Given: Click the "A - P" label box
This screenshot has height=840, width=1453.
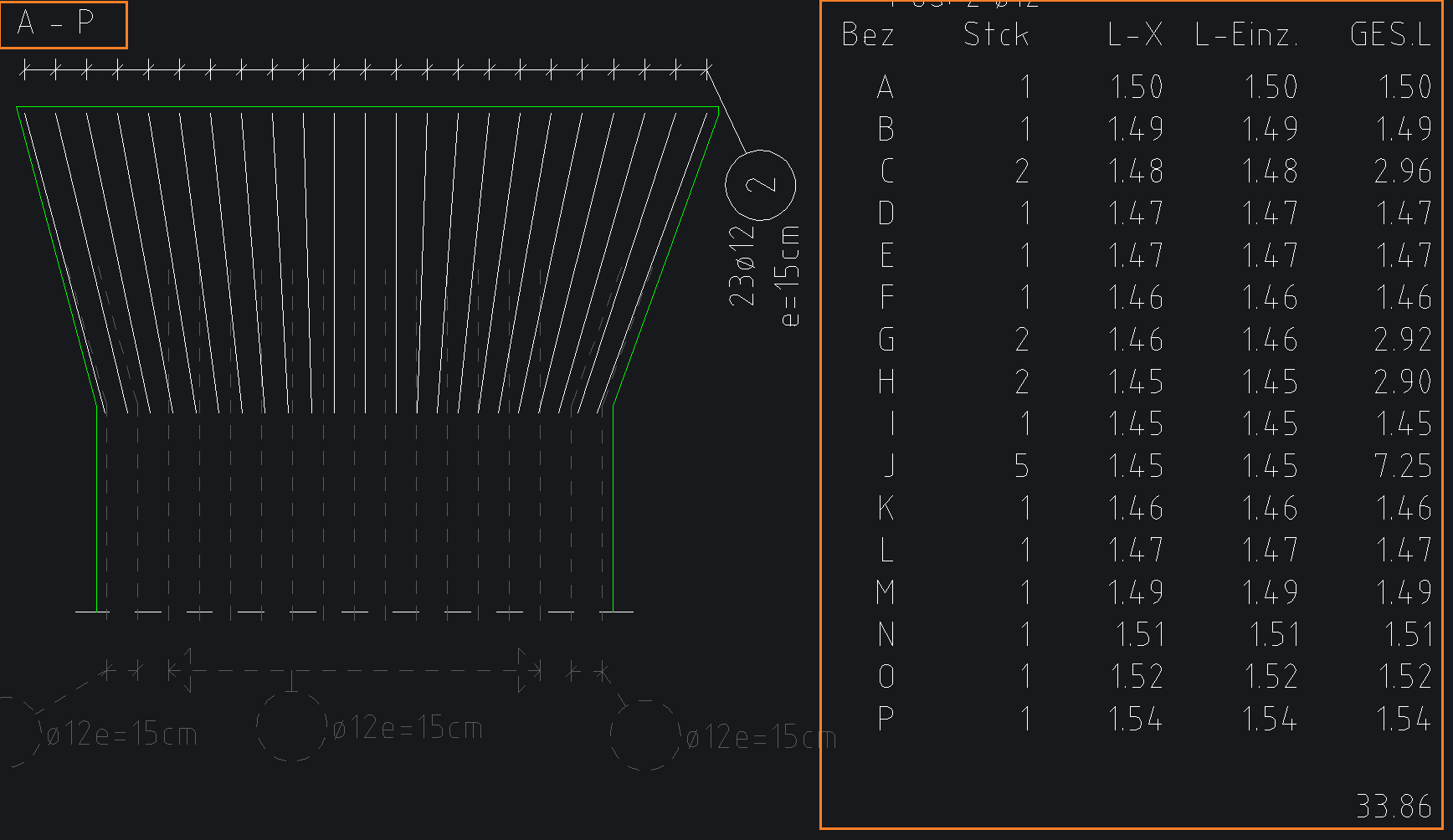Looking at the screenshot, I should coord(64,24).
